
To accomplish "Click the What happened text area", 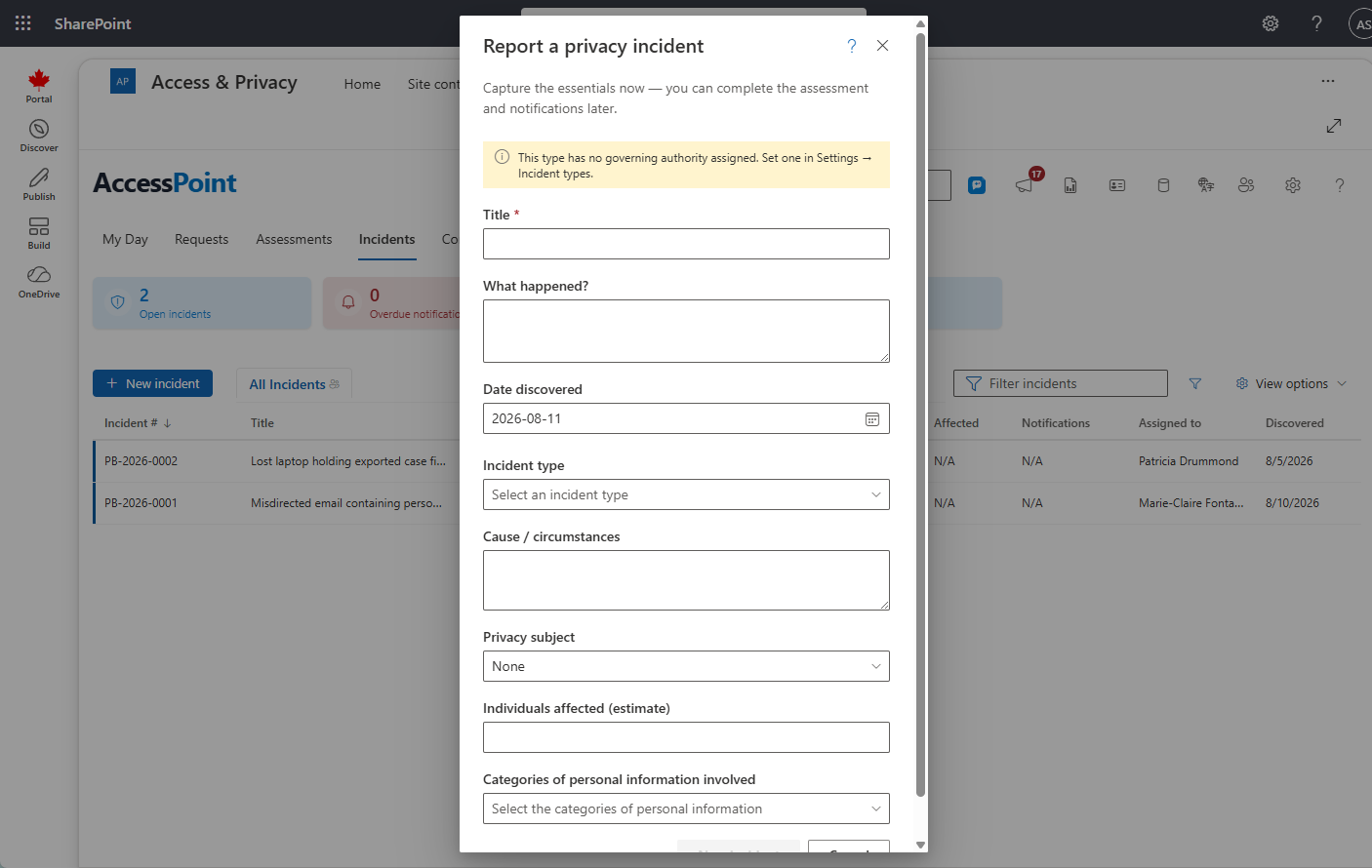I will [686, 331].
